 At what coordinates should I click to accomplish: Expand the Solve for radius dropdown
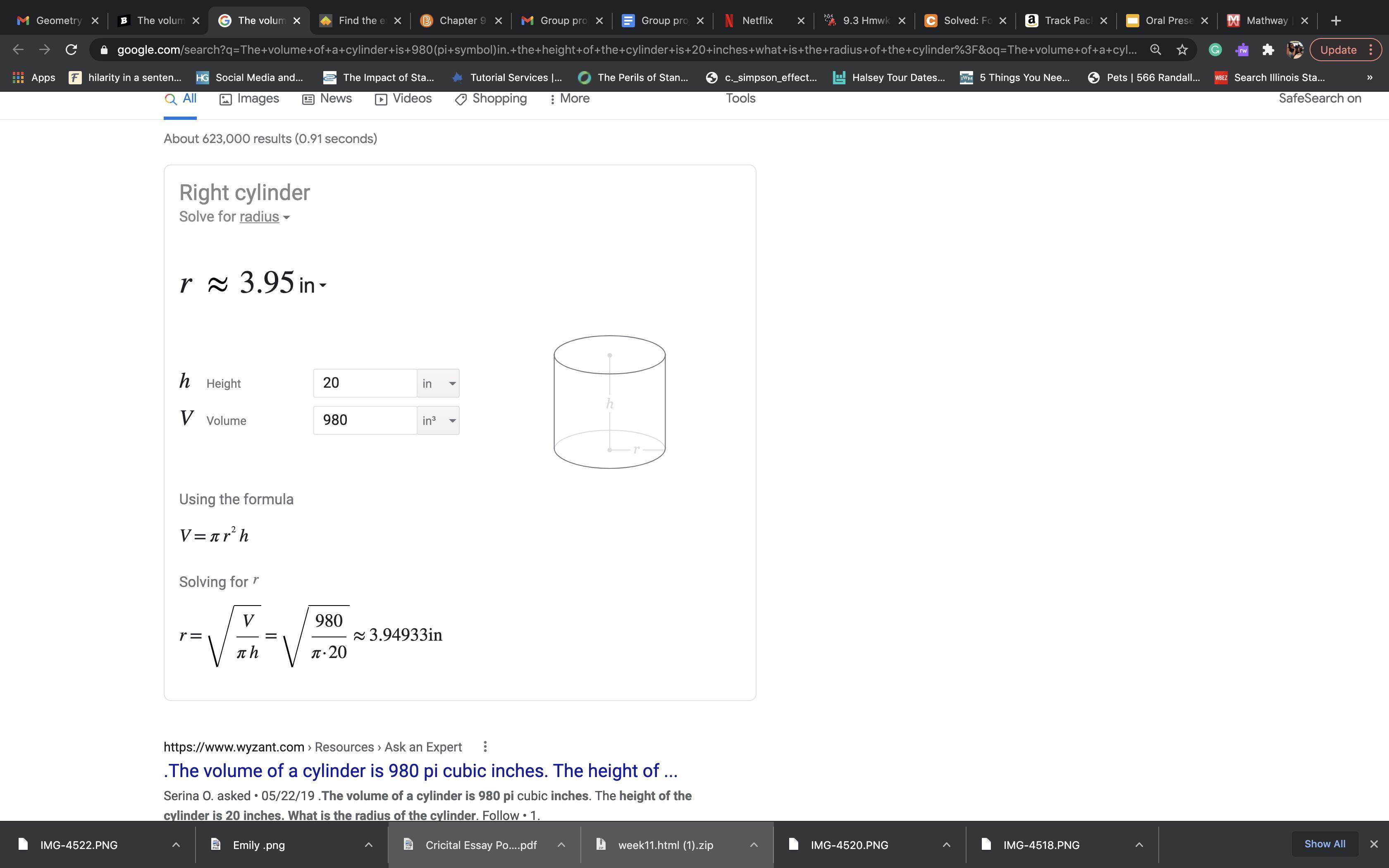[x=264, y=217]
